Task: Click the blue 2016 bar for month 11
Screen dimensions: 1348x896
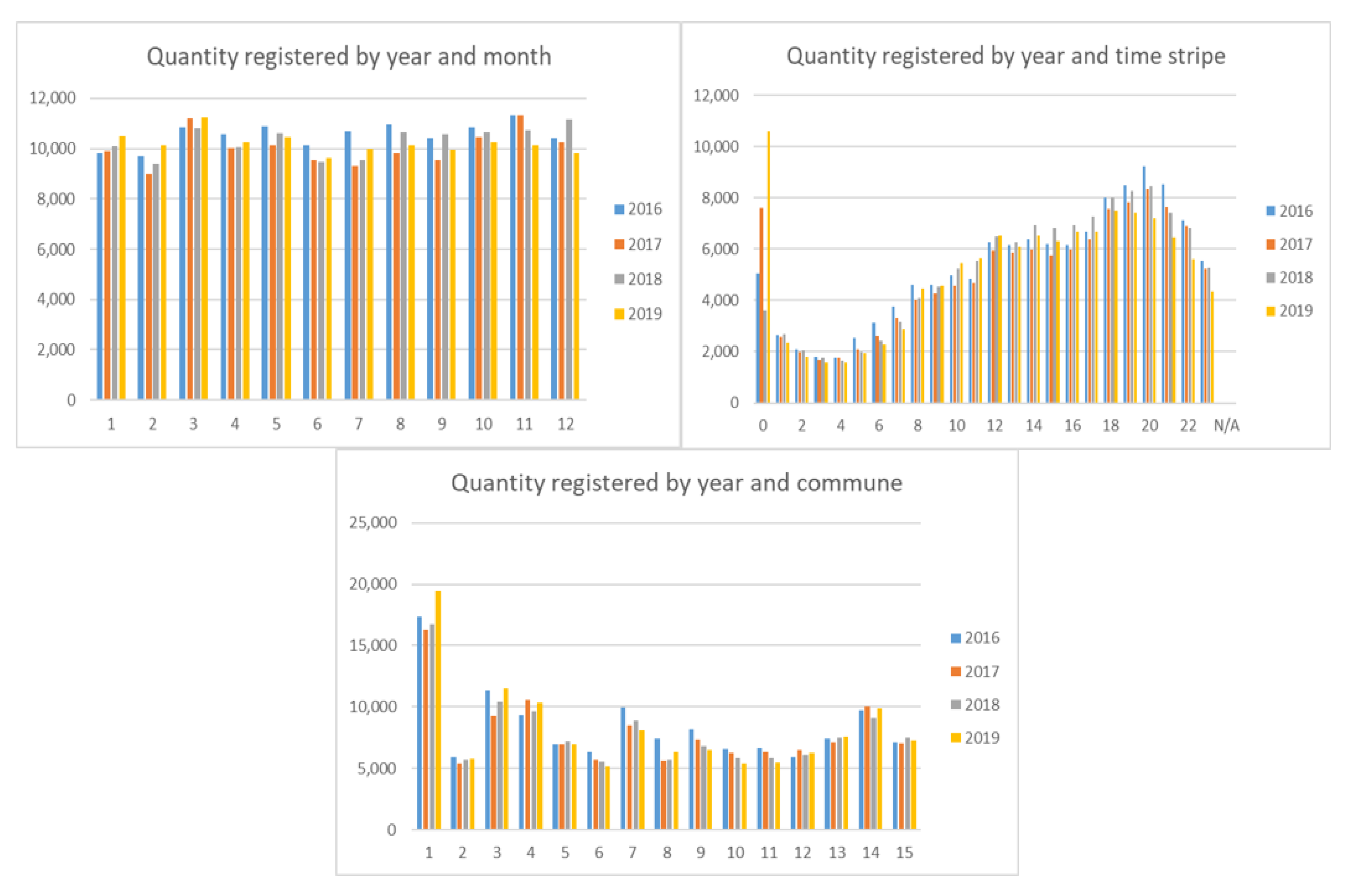Action: click(x=513, y=257)
